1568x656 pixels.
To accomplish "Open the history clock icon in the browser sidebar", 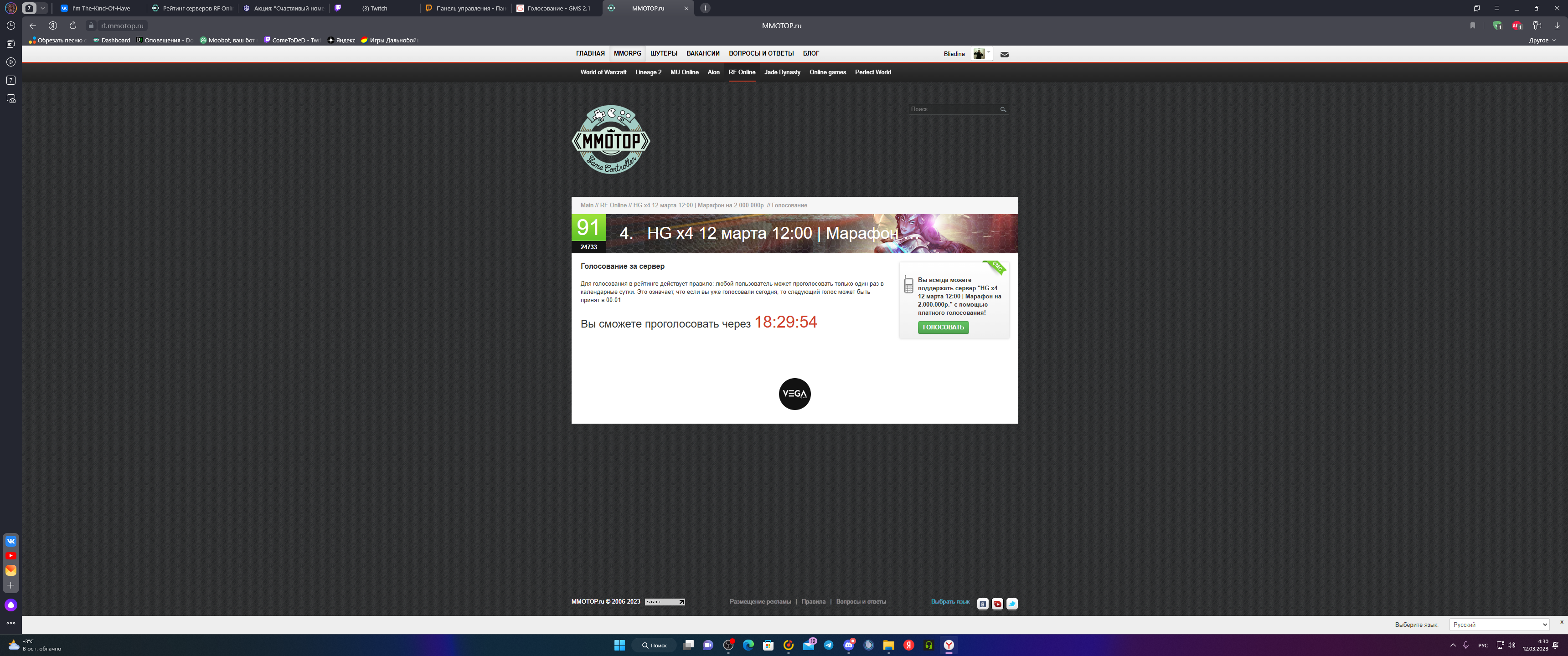I will pyautogui.click(x=11, y=26).
